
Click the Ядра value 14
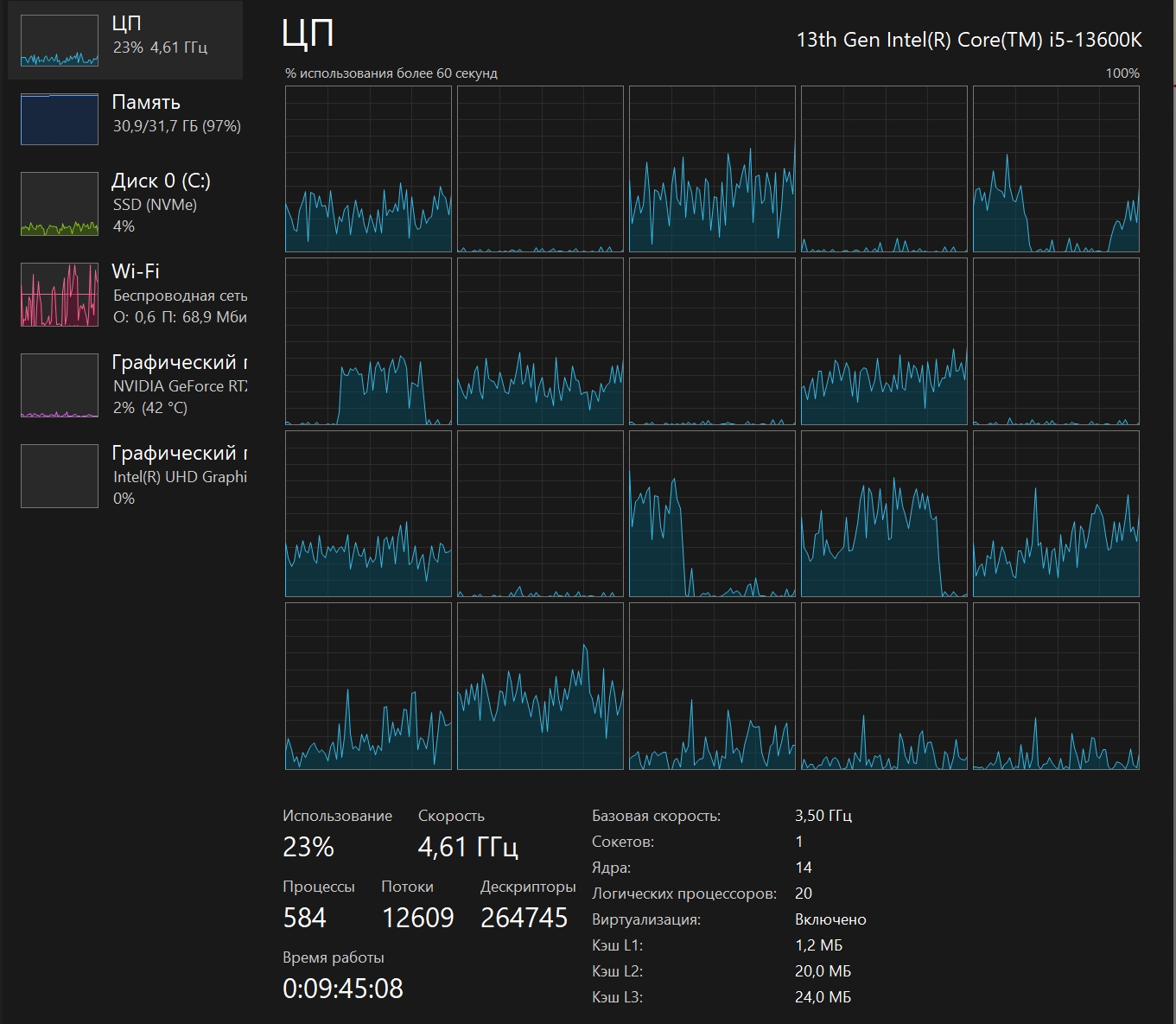tap(804, 868)
